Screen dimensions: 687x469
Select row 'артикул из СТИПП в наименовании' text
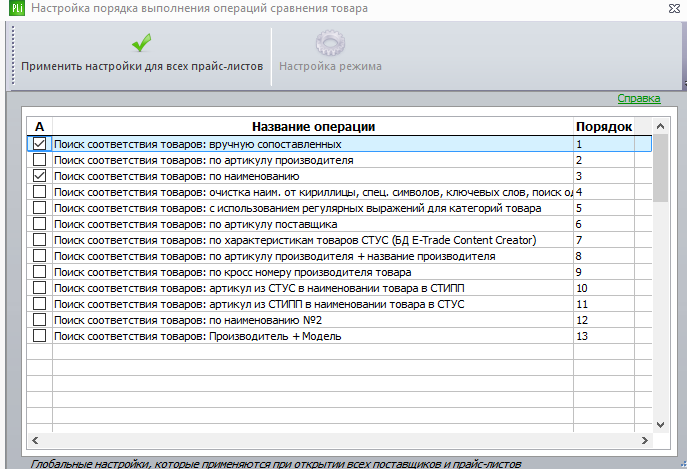click(x=259, y=304)
